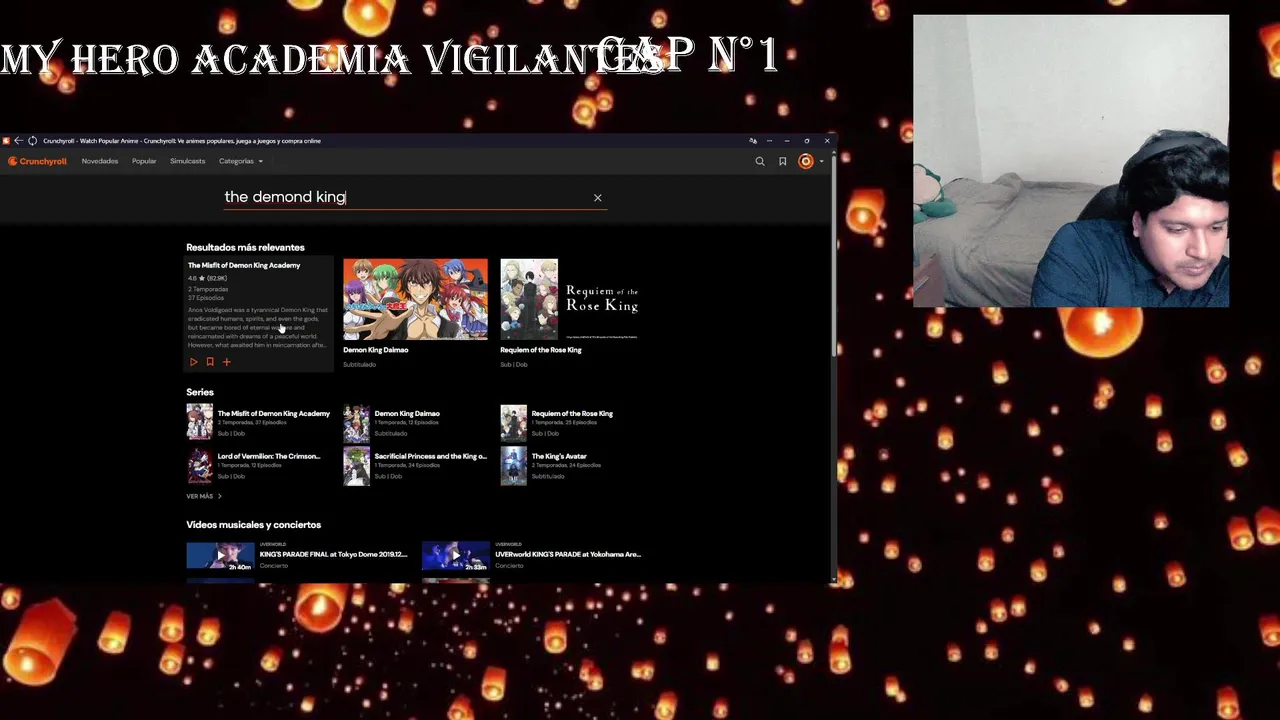Click the Sacrificial Princess series poster
This screenshot has height=720, width=1280.
point(356,466)
